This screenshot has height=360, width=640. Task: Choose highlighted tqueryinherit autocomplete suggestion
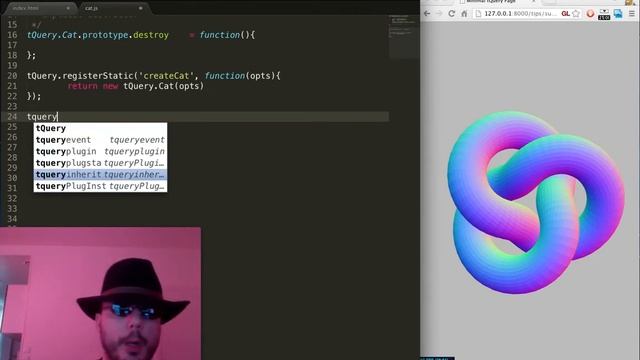click(x=100, y=174)
